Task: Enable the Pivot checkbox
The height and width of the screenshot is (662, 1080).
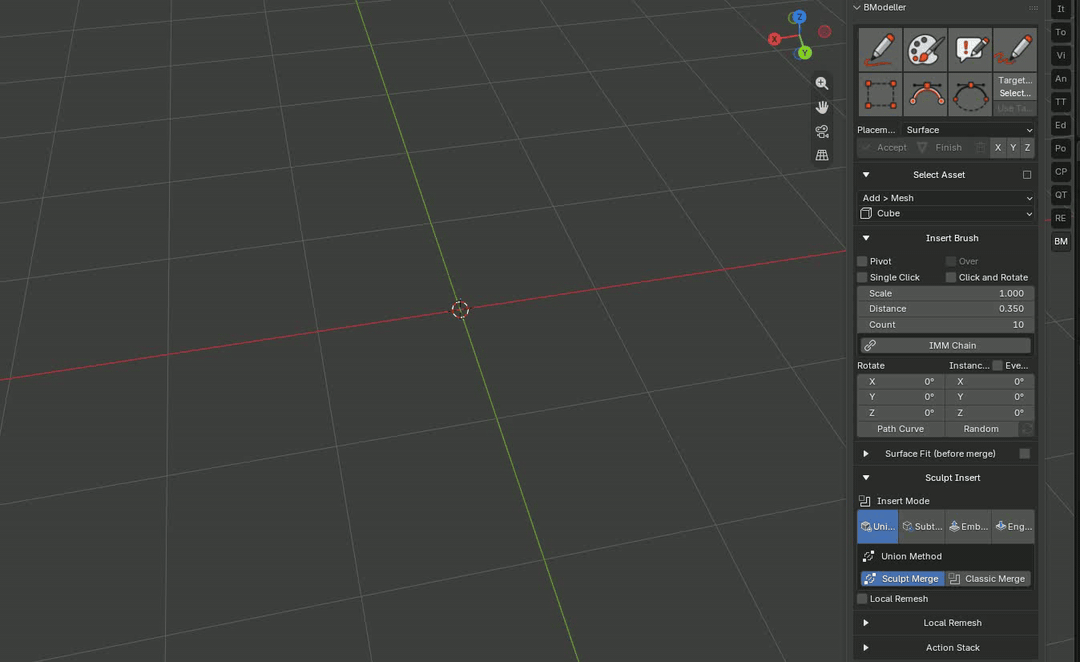Action: click(862, 261)
